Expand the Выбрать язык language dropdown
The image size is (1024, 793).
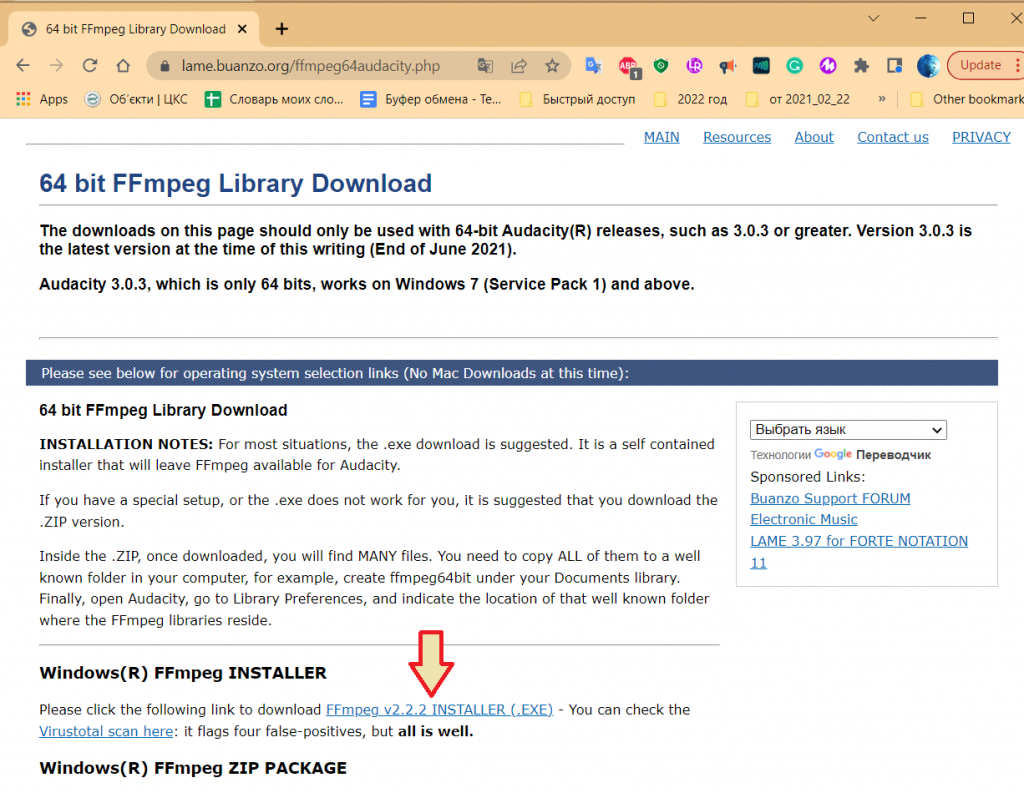coord(848,429)
